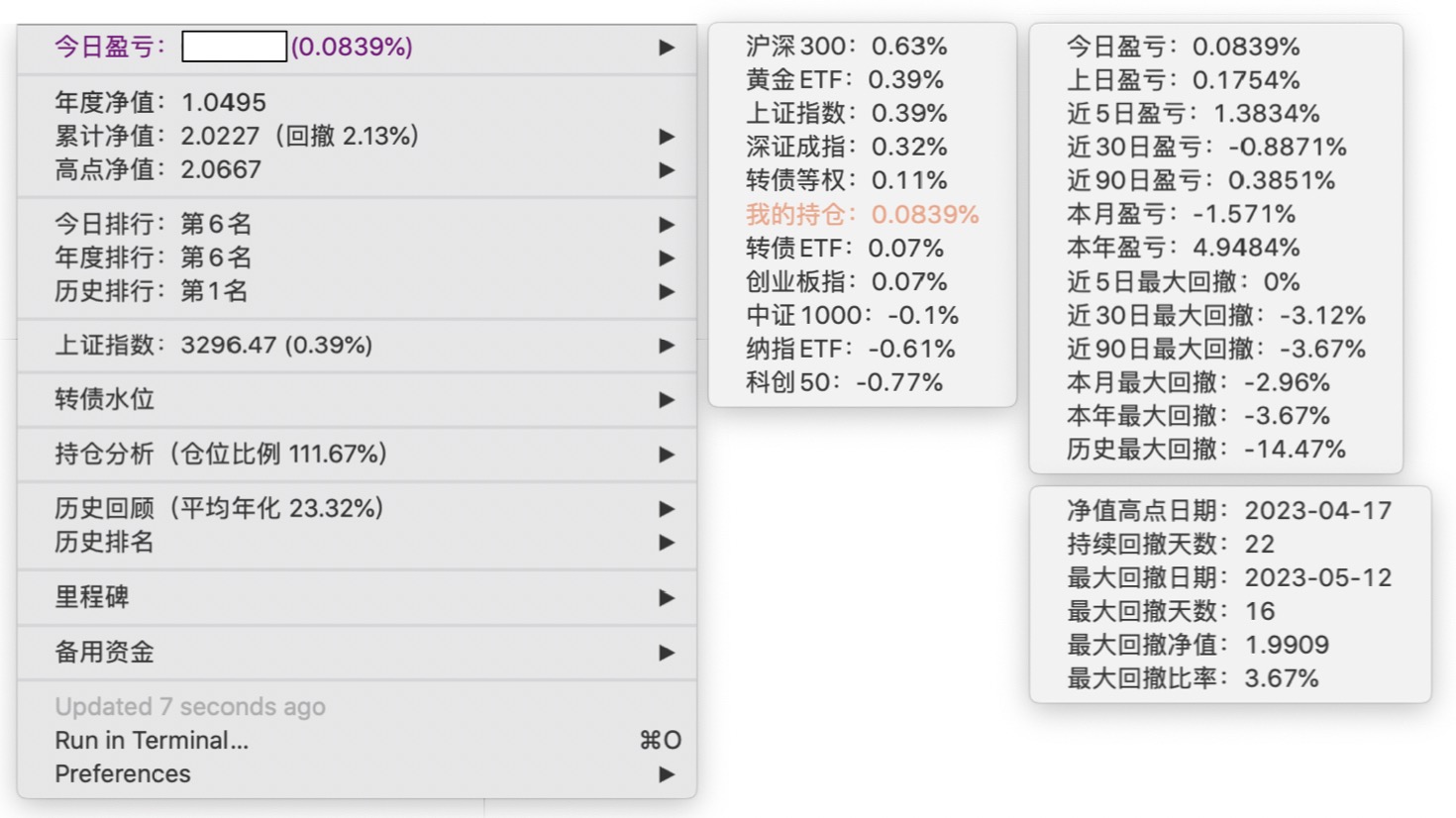Click the 历史排行 submenu arrow
The image size is (1456, 818).
point(667,292)
